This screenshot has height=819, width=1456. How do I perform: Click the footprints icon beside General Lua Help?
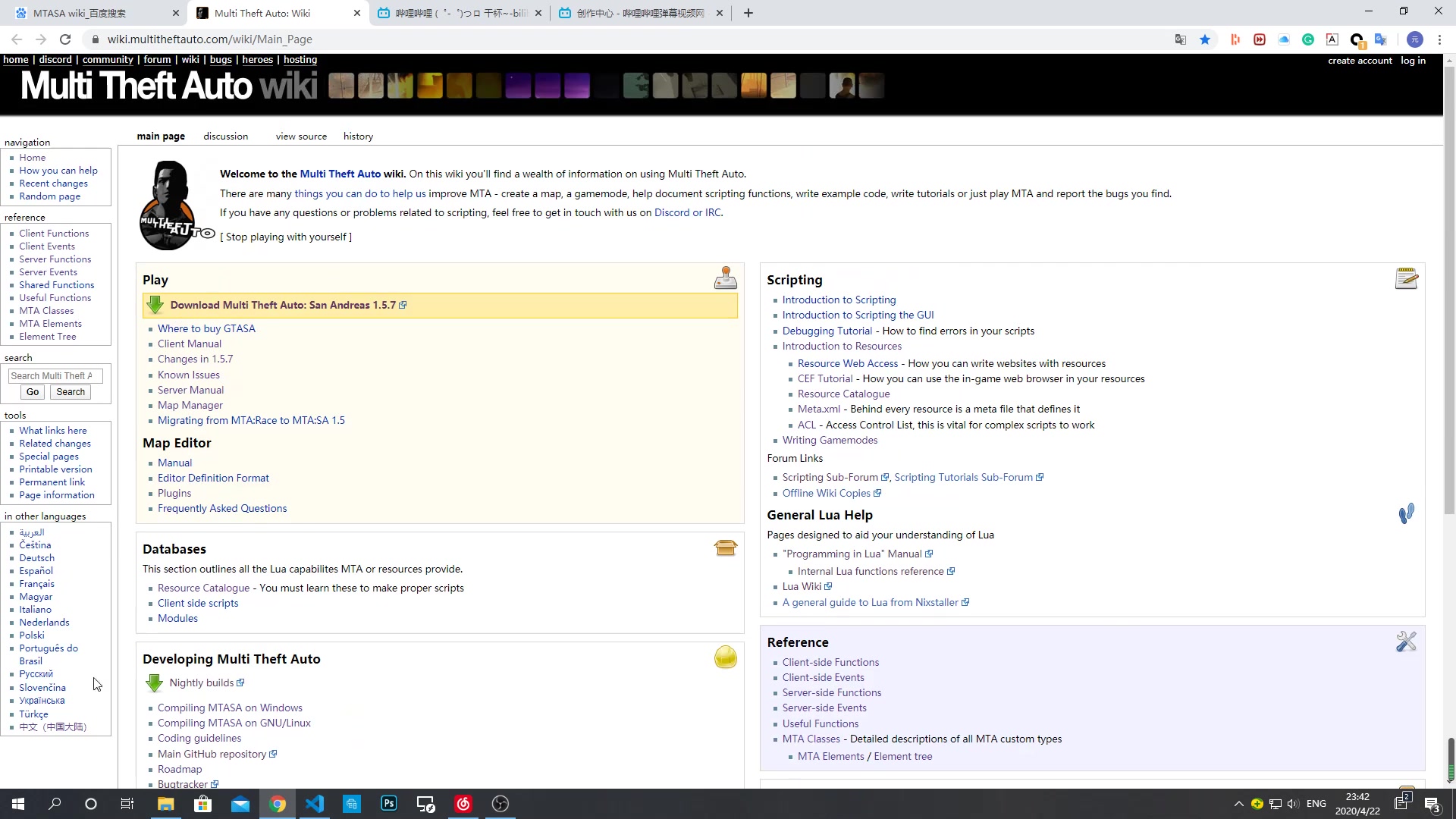(x=1406, y=513)
